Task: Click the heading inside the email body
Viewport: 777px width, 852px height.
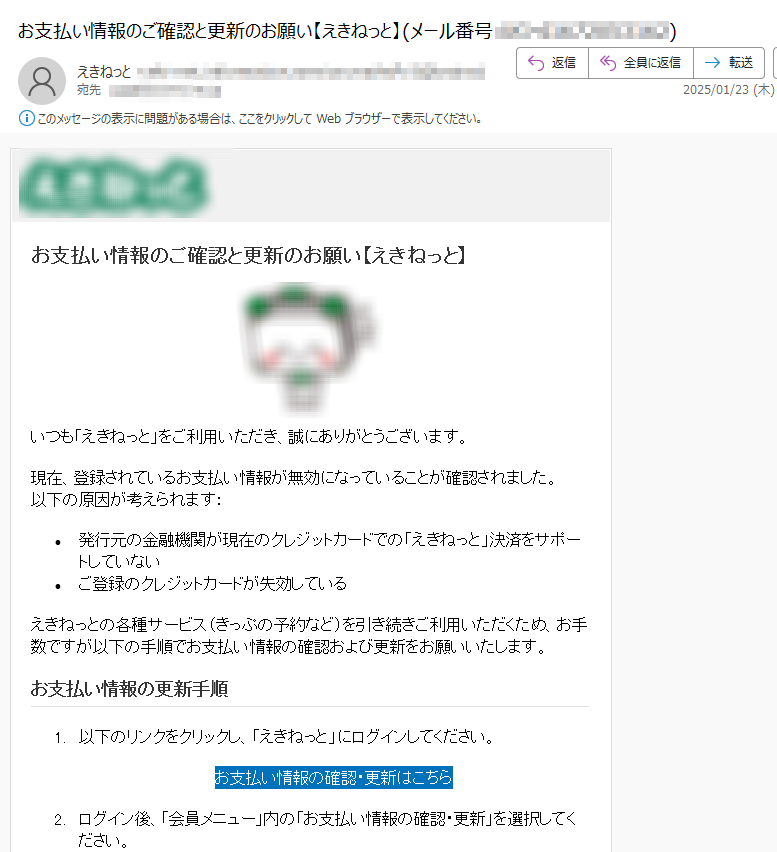Action: (x=248, y=255)
